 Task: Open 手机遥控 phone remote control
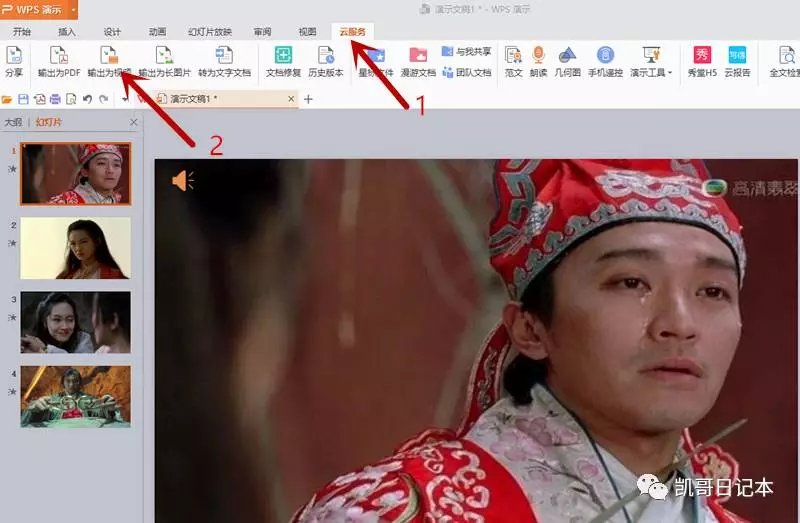tap(605, 61)
